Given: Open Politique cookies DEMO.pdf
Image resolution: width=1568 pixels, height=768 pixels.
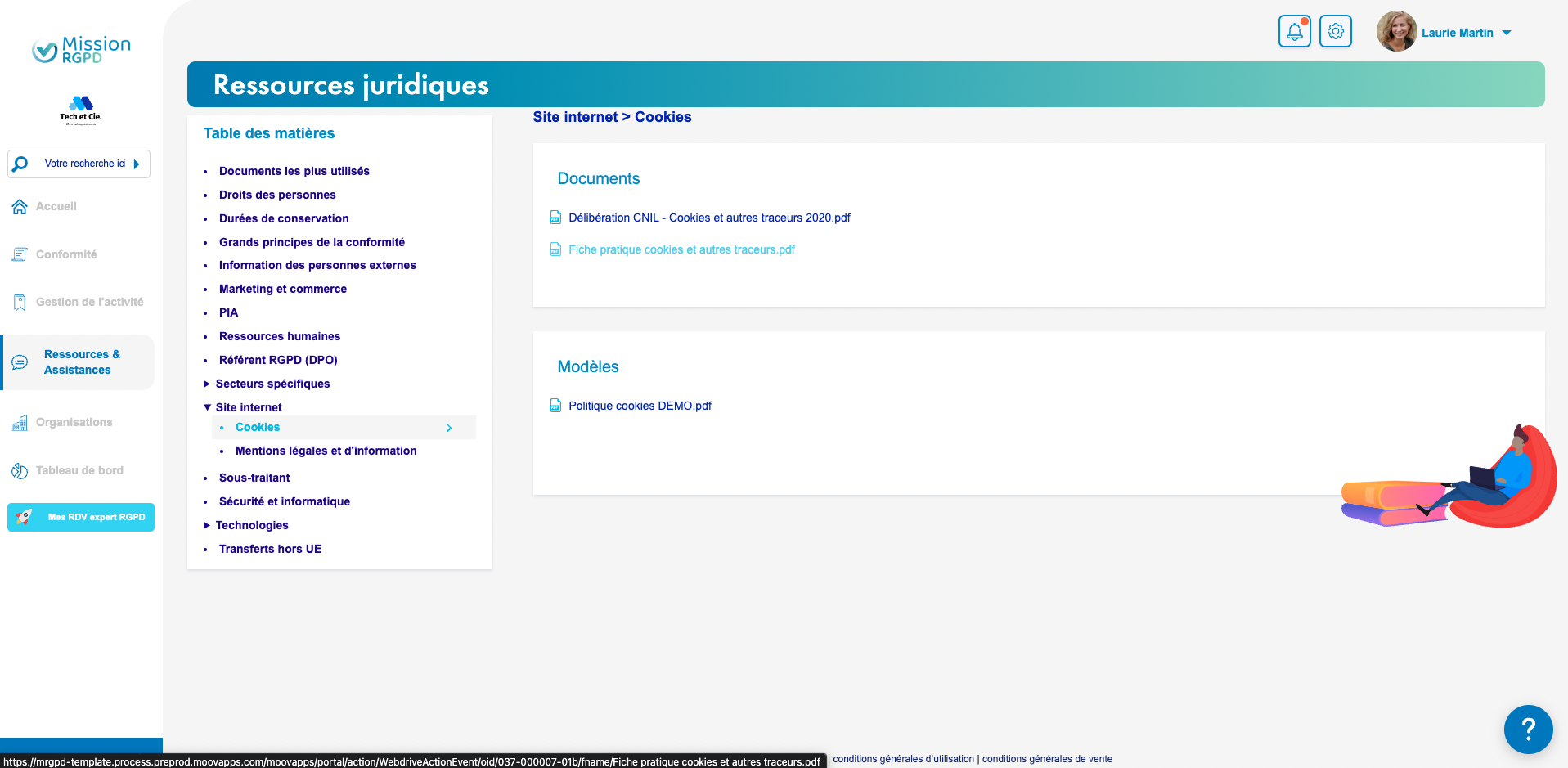Looking at the screenshot, I should [640, 406].
